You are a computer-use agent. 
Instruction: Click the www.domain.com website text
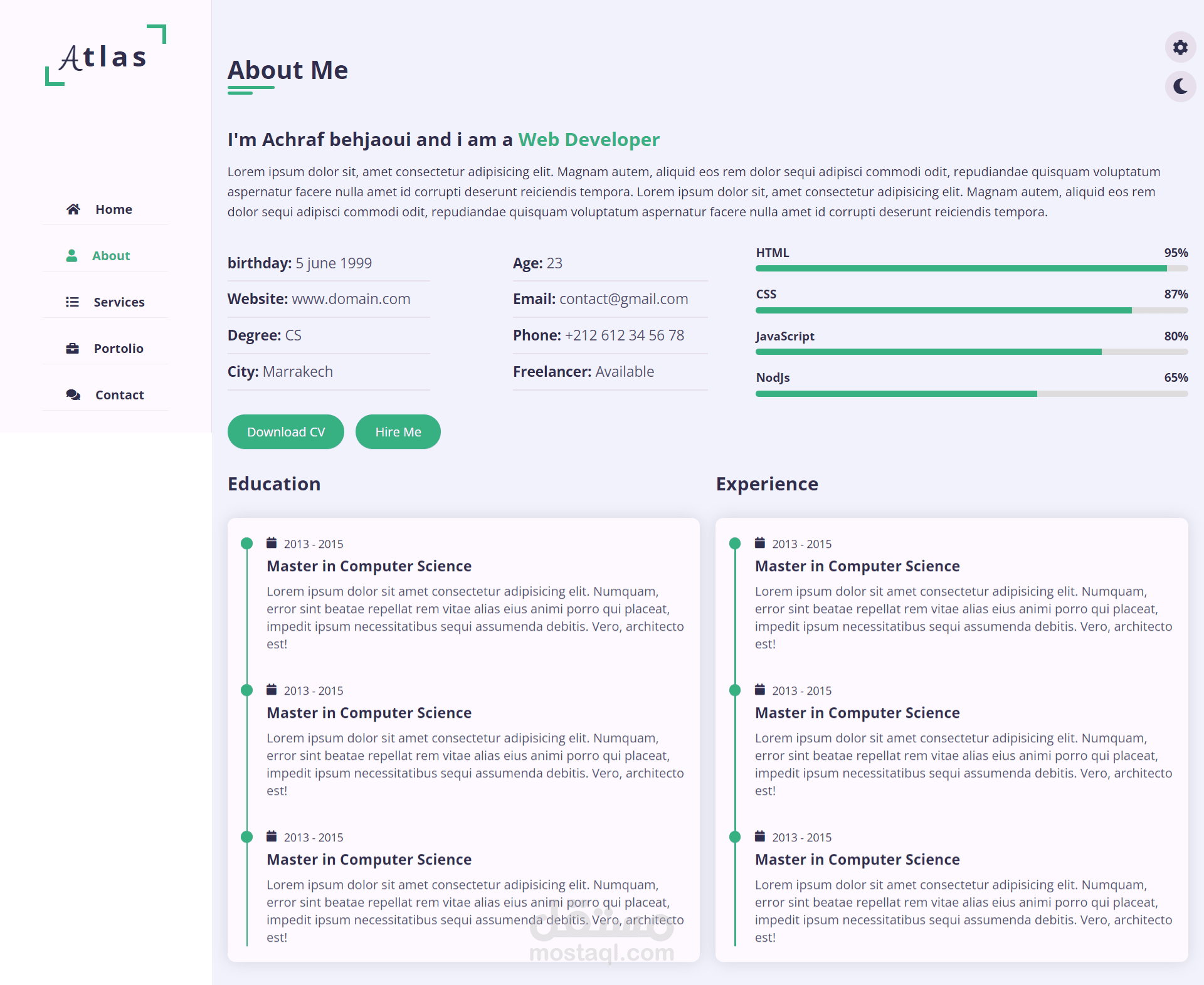(x=351, y=299)
